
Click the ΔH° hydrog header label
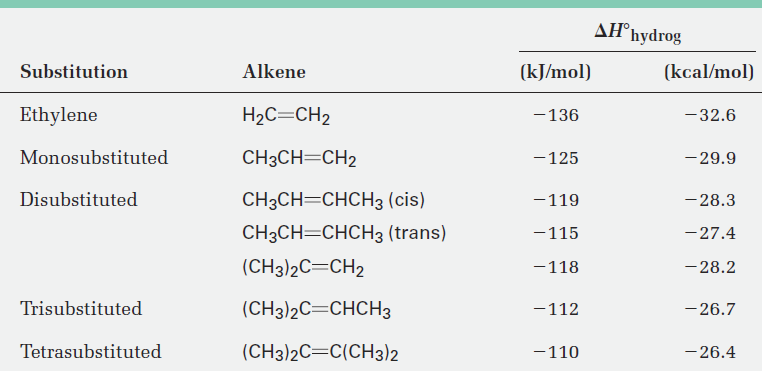638,34
